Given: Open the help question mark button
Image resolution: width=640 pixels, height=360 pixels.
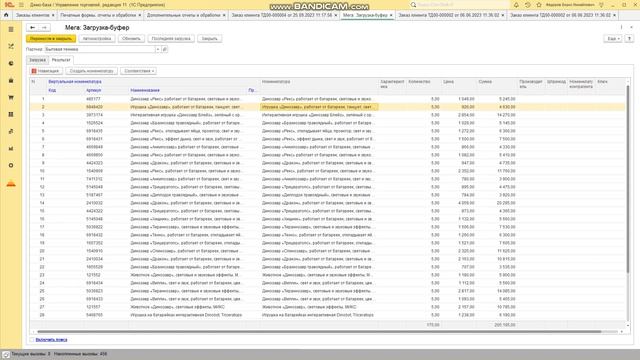Looking at the screenshot, I should point(629,38).
